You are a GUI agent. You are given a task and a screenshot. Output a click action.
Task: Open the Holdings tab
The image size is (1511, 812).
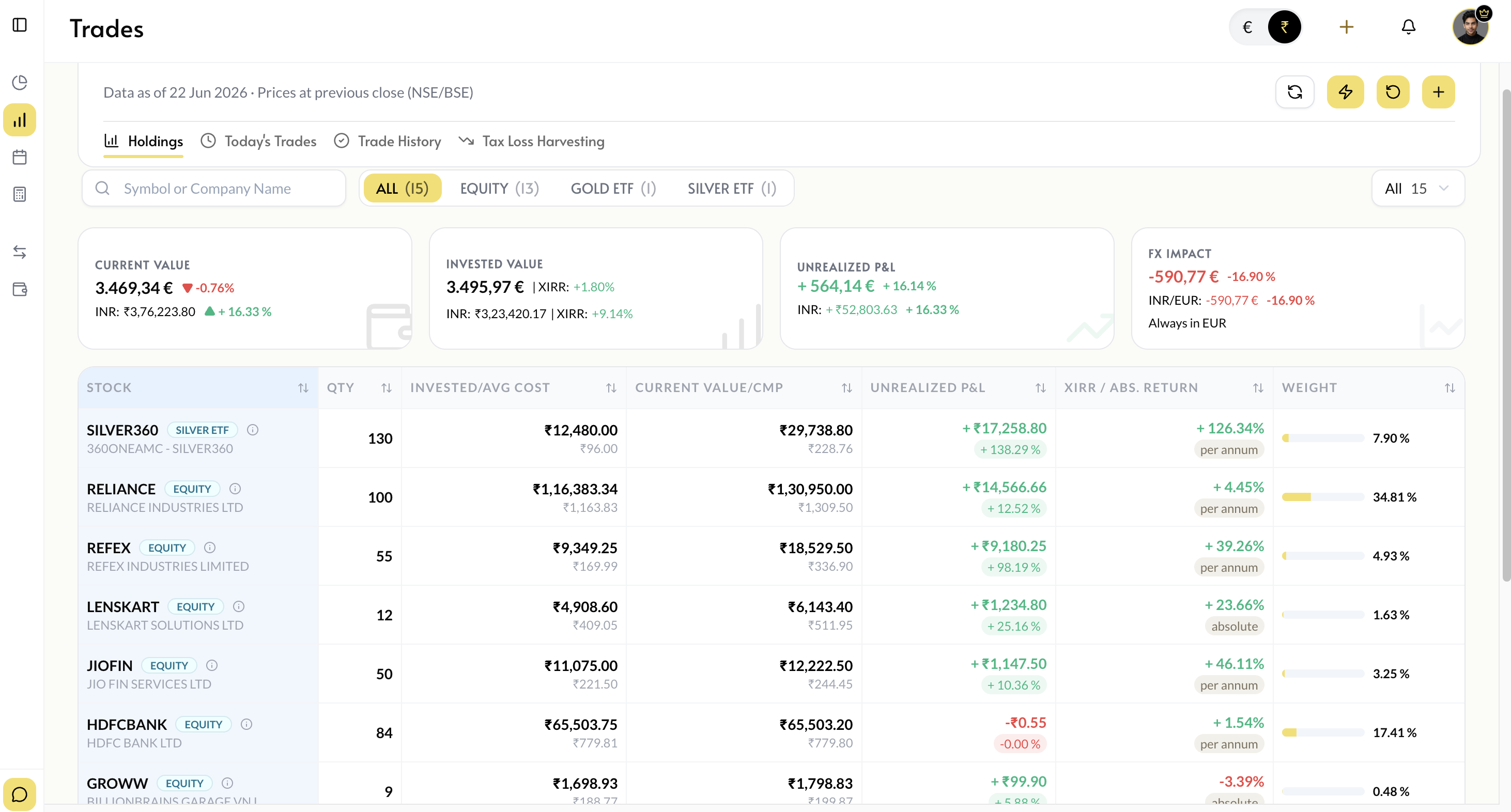pos(143,142)
